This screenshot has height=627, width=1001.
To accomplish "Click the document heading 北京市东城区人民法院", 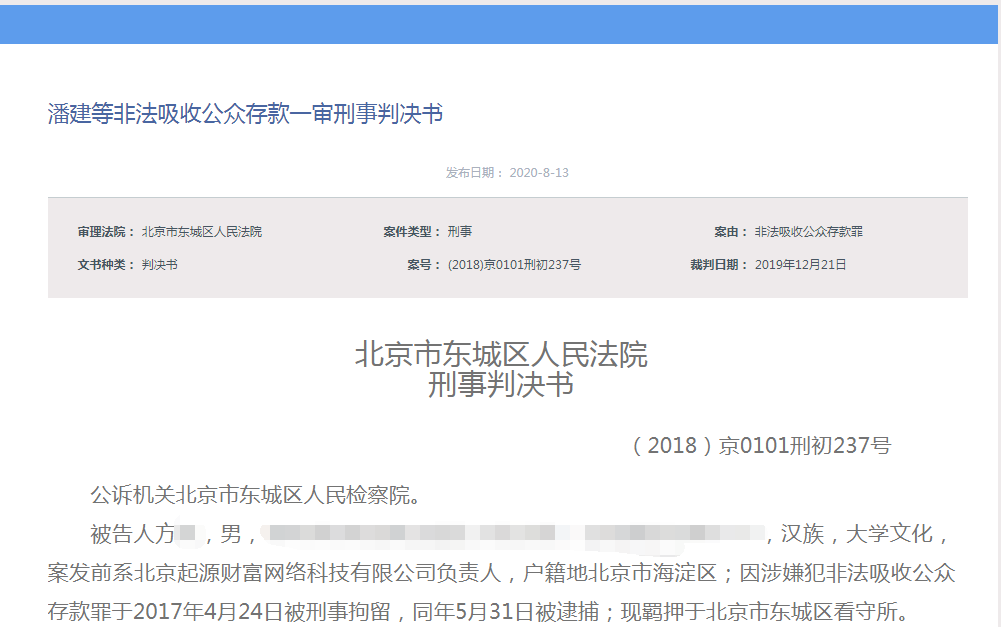I will [500, 355].
